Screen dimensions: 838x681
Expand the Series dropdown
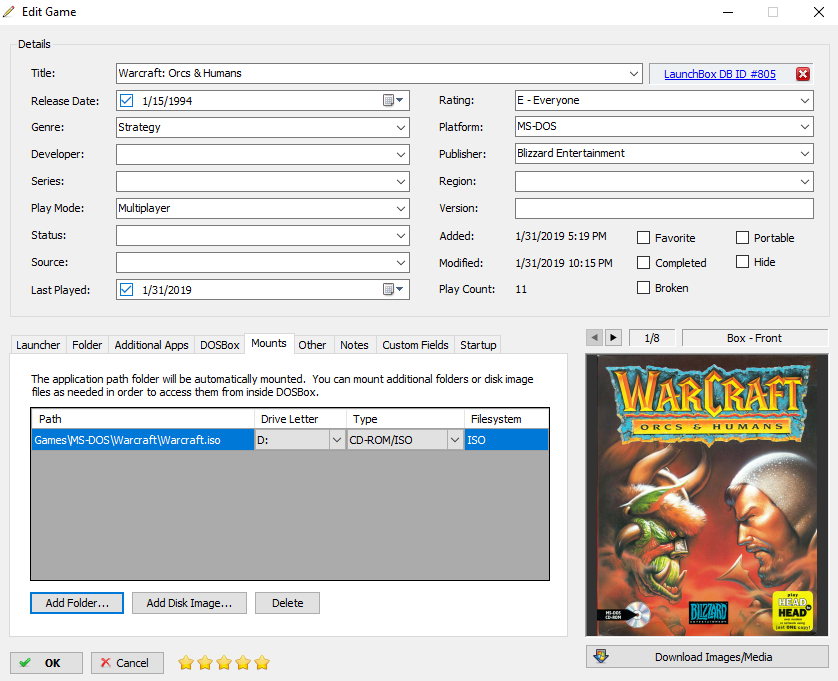click(401, 181)
